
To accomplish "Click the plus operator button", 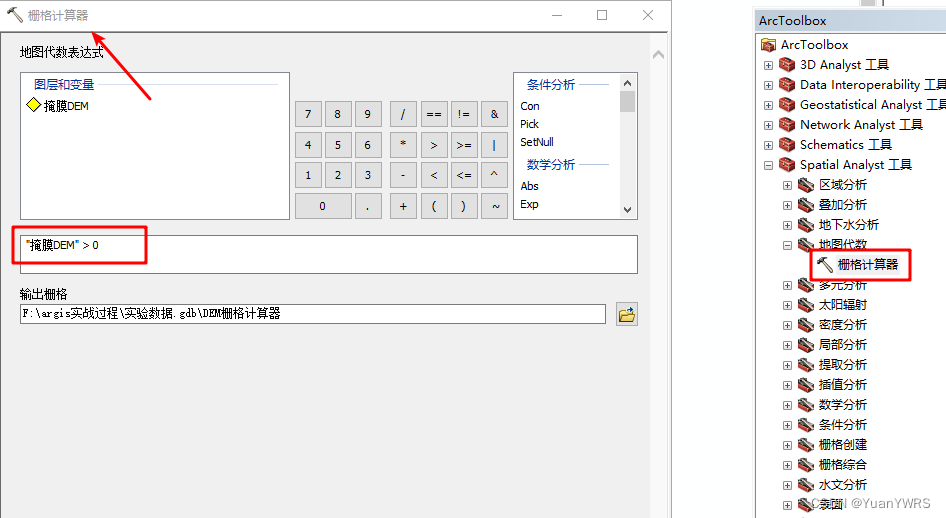I will tap(403, 206).
